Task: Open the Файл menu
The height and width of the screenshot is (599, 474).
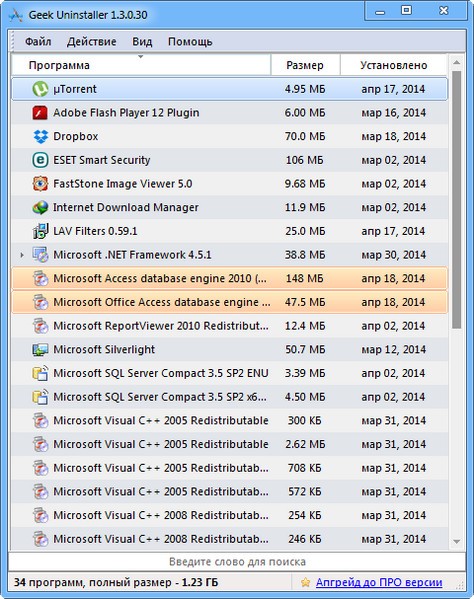Action: (x=38, y=42)
